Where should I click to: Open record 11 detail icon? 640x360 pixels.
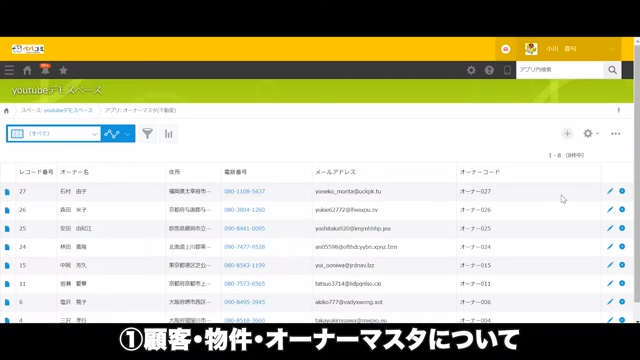7,284
